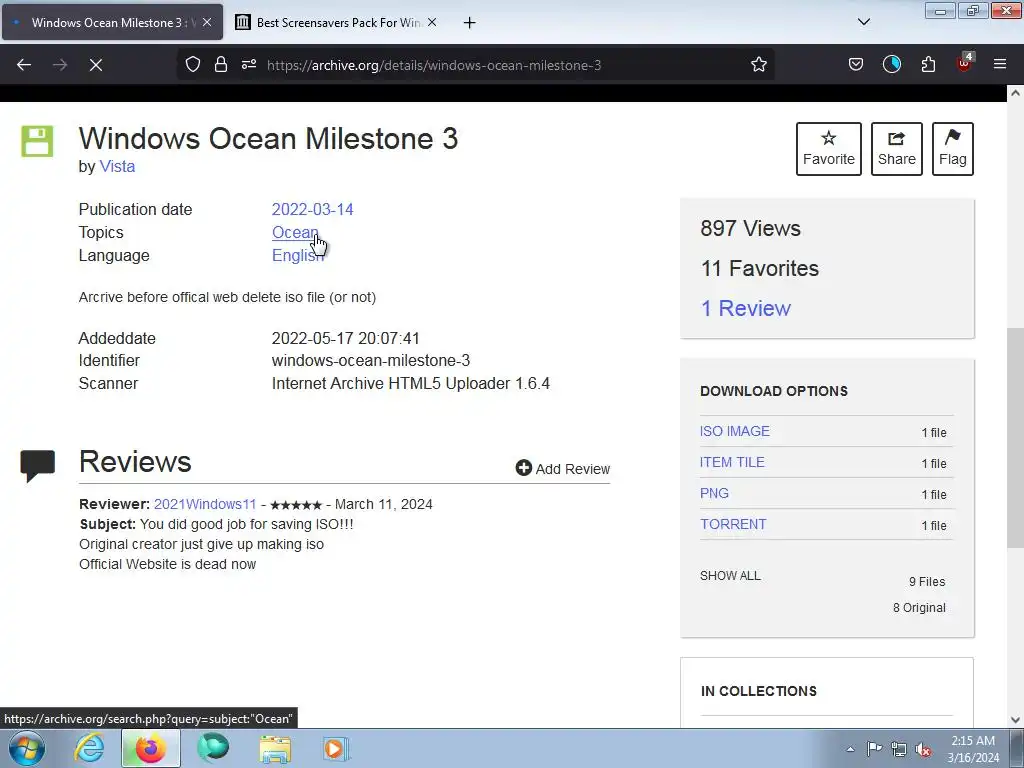The width and height of the screenshot is (1024, 768).
Task: Show all download files
Action: [730, 575]
